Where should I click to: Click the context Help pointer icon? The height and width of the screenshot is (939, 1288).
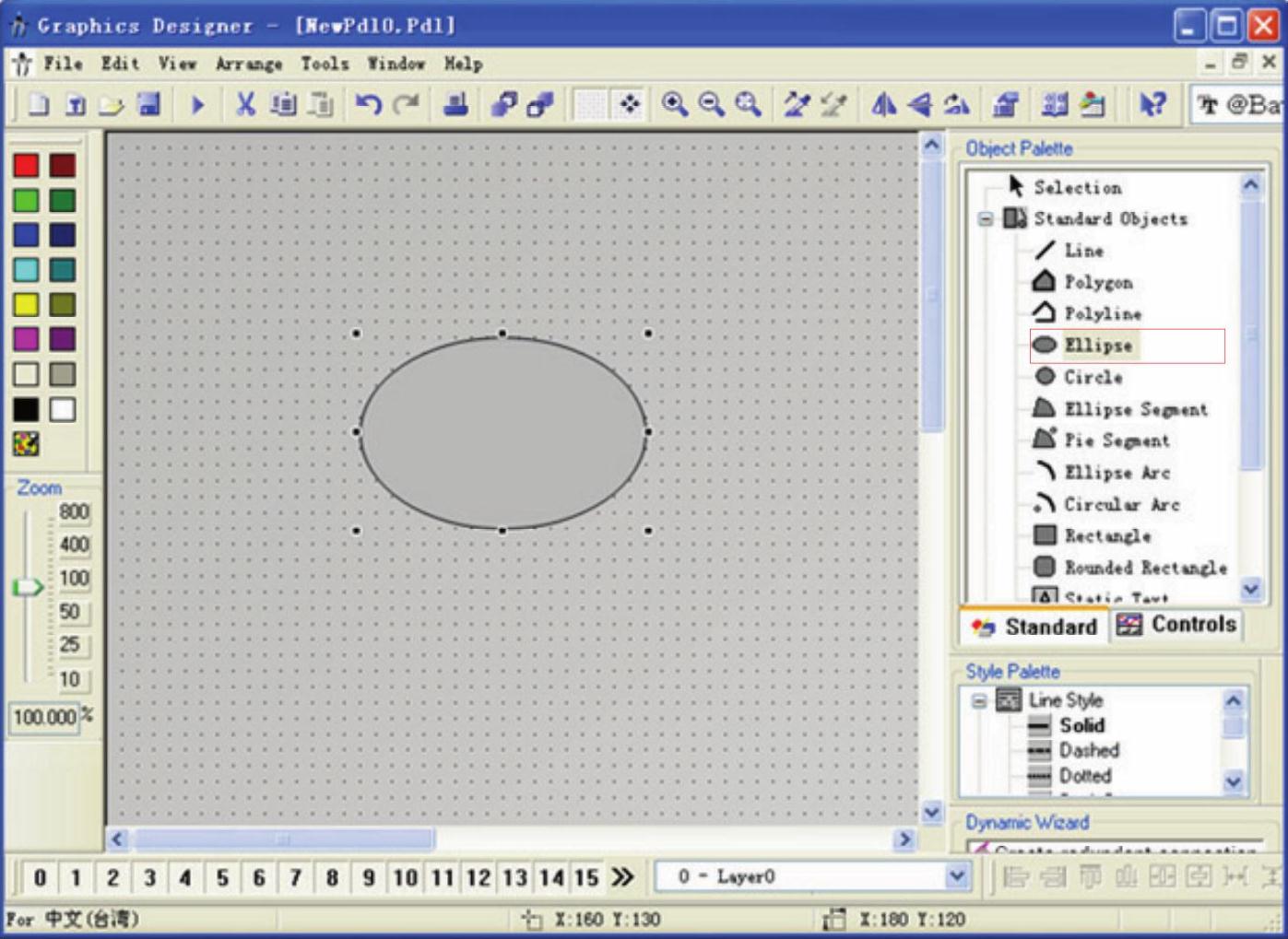[x=1152, y=105]
